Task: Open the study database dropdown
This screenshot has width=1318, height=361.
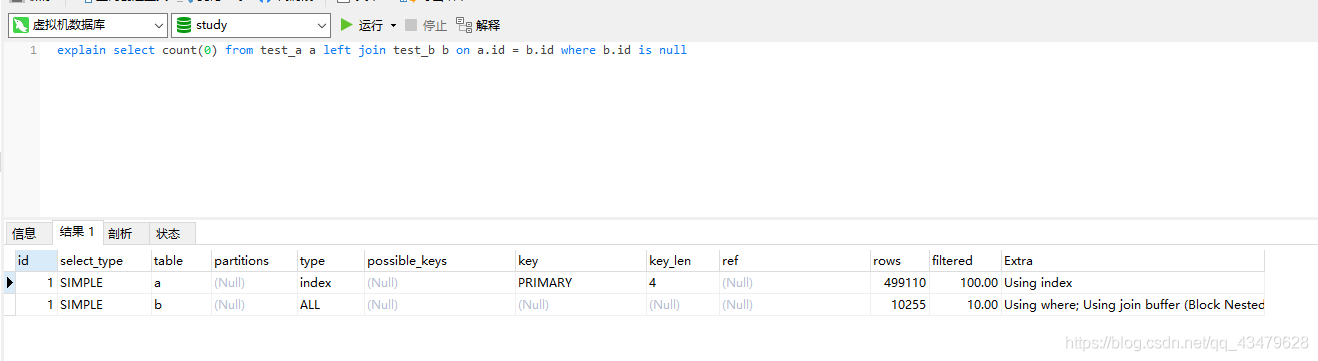Action: 251,25
